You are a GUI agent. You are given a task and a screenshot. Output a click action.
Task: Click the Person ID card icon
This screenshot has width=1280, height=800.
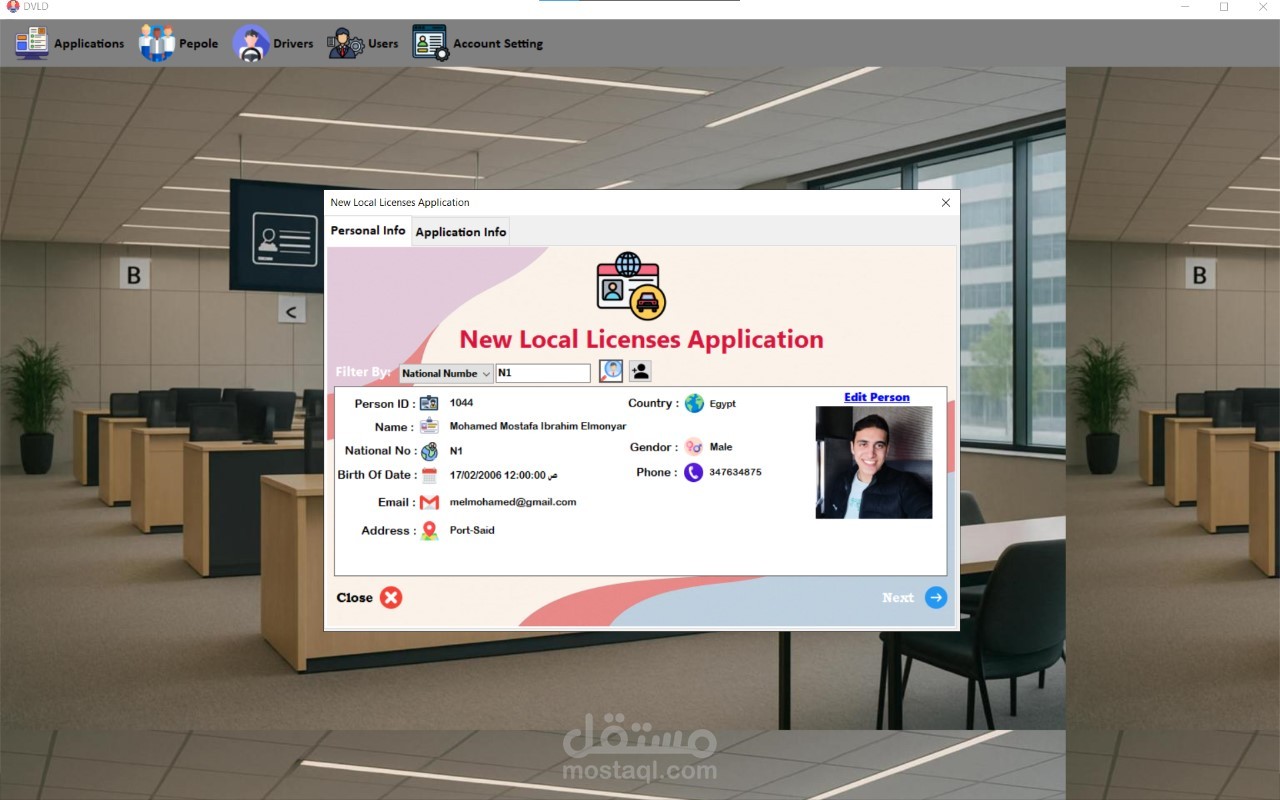tap(429, 403)
